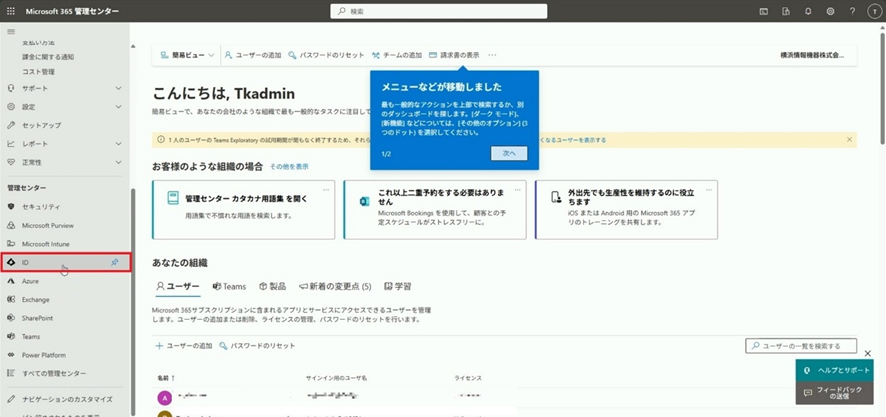This screenshot has height=417, width=886.
Task: Open Azure admin center in sidebar
Action: click(x=31, y=281)
